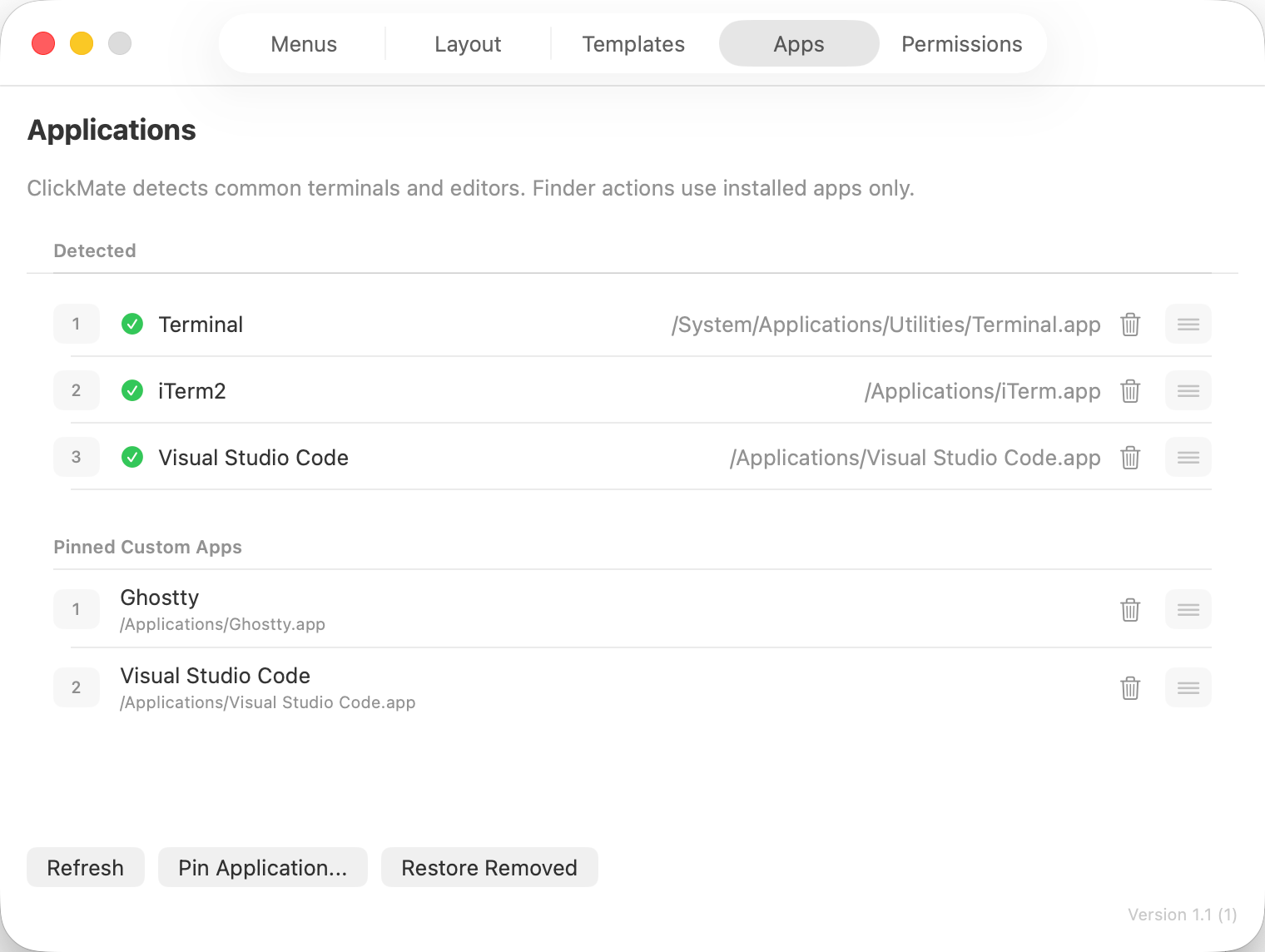Delete pinned Visual Studio Code with trash icon
The height and width of the screenshot is (952, 1265).
[x=1130, y=687]
